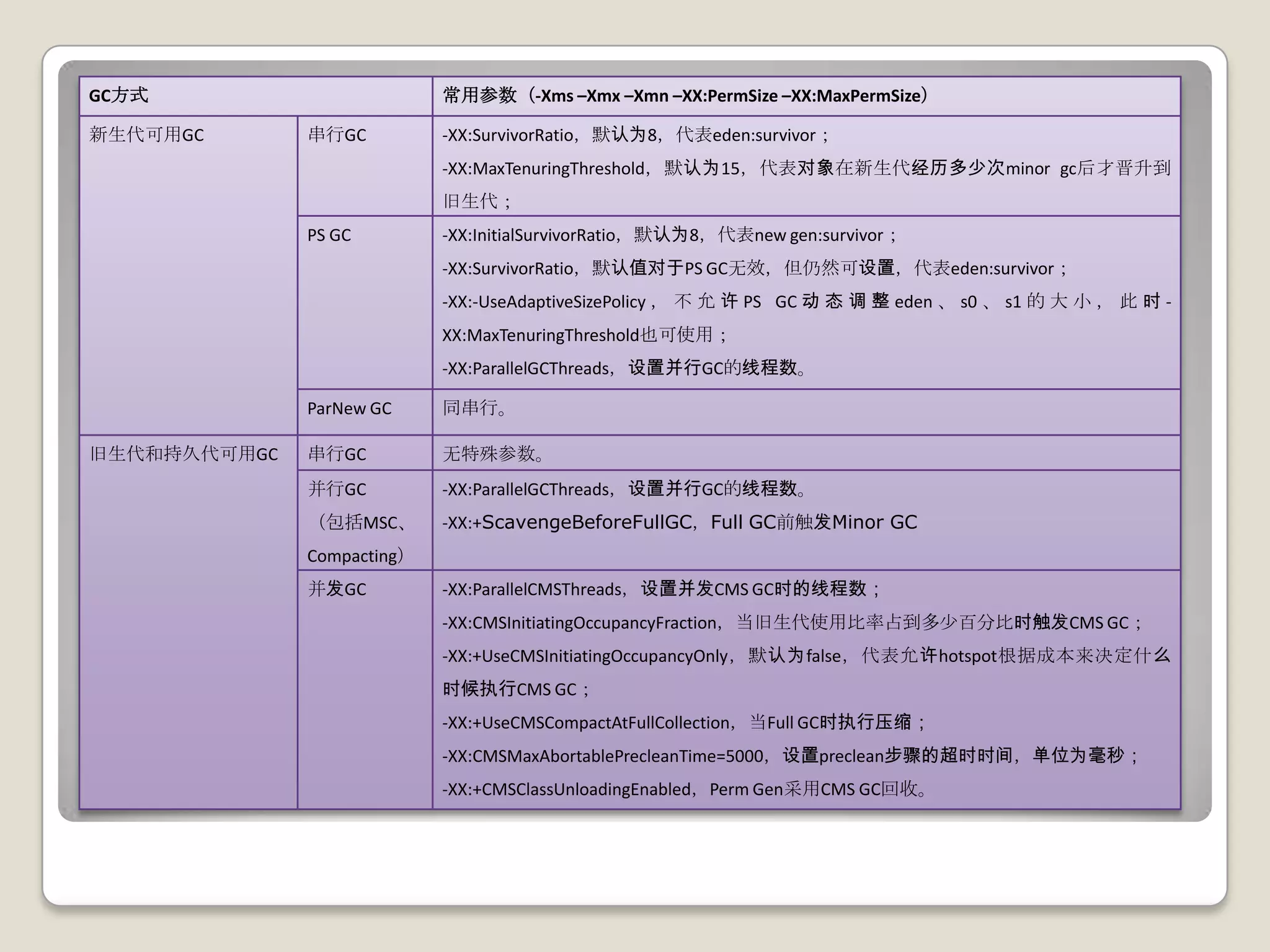Click the '-XX:ParallelCMSThreads' line
Image resolution: width=1270 pixels, height=952 pixels.
click(x=662, y=589)
